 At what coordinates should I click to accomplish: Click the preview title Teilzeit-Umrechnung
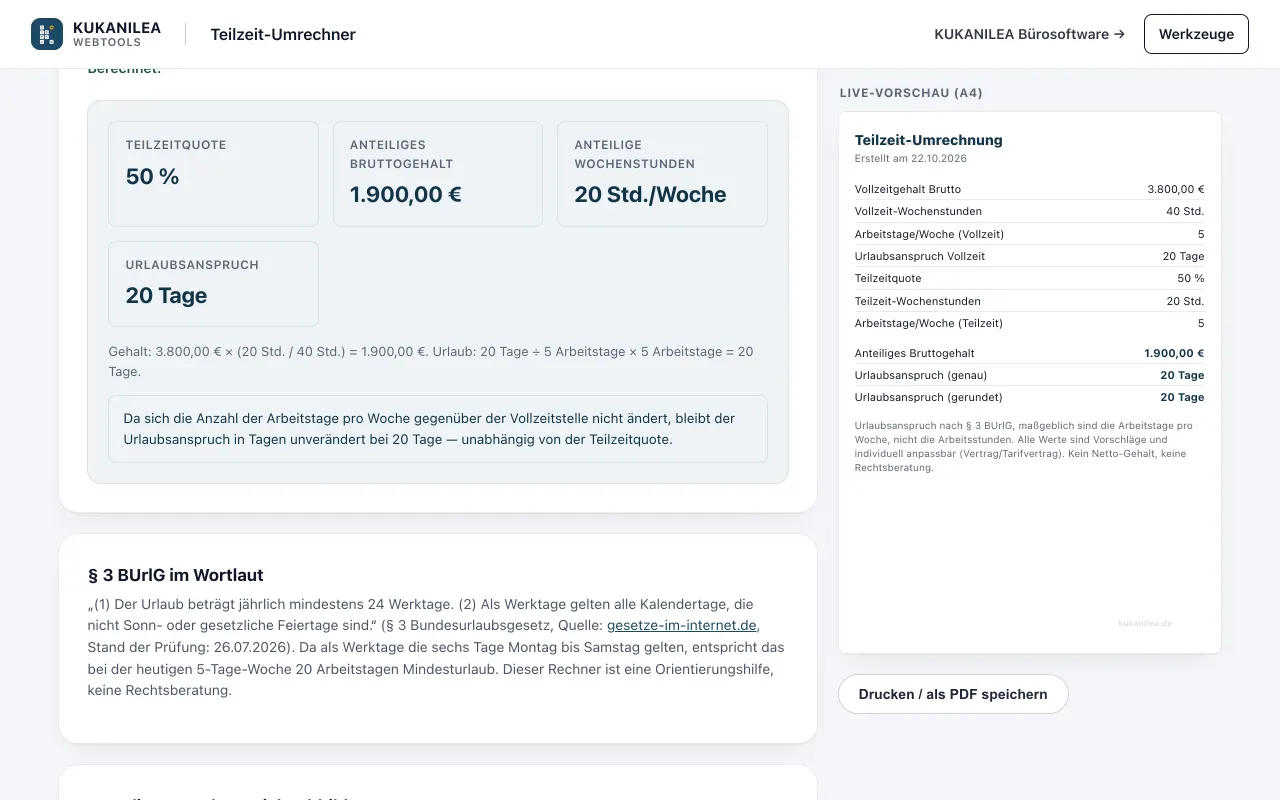tap(929, 140)
